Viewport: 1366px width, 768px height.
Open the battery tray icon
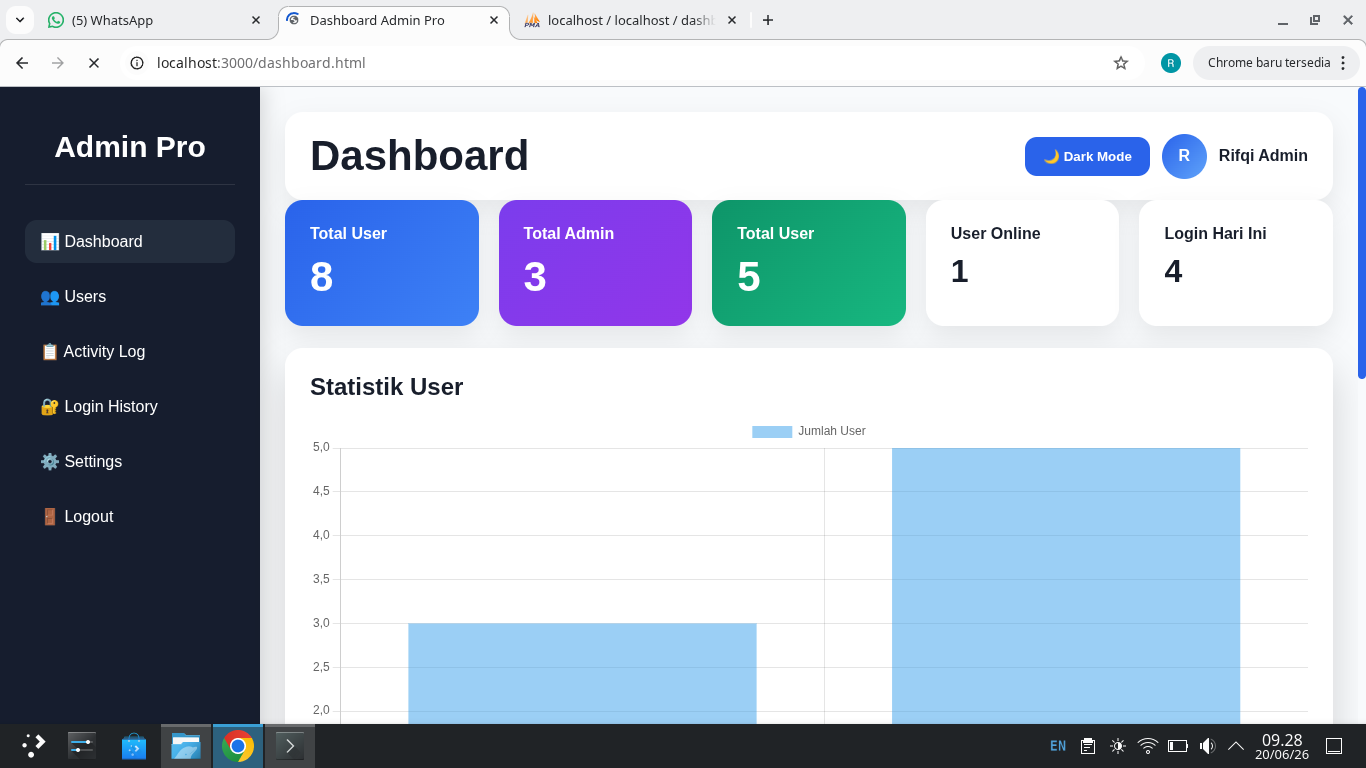(1178, 746)
